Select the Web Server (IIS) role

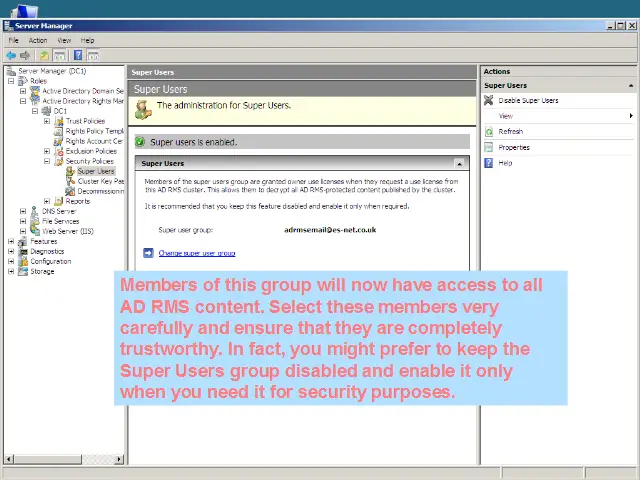pos(68,231)
